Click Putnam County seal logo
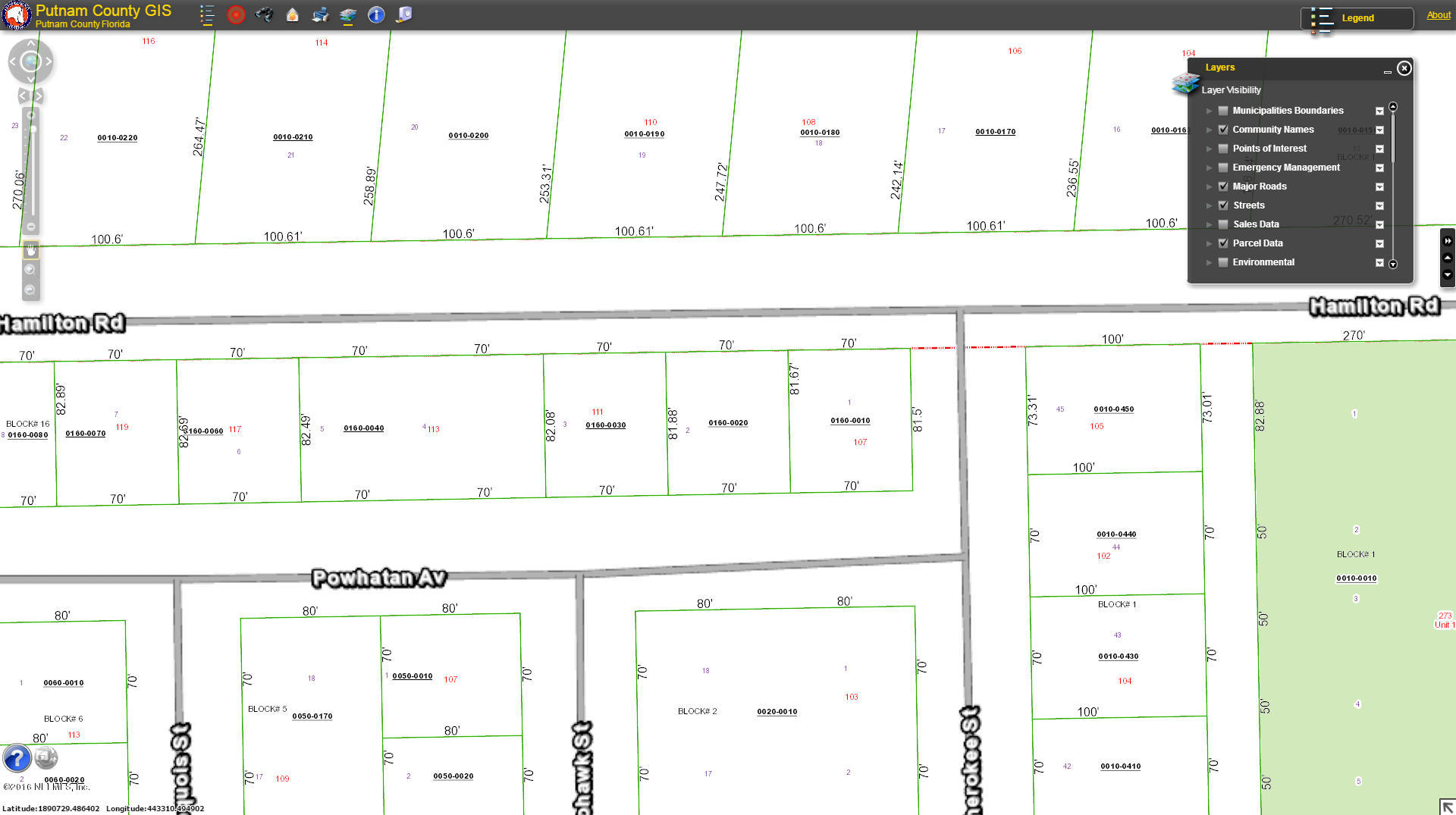1456x815 pixels. click(16, 15)
